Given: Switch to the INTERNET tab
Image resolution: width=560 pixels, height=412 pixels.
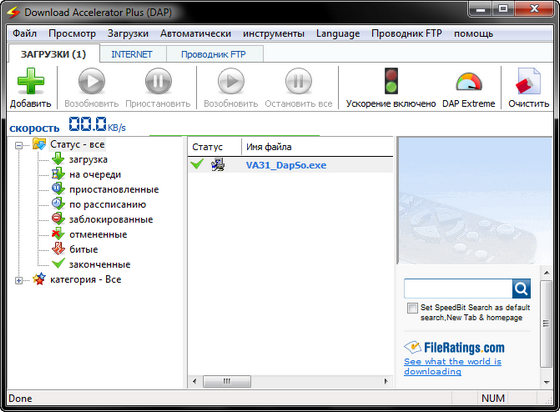Looking at the screenshot, I should [x=132, y=54].
